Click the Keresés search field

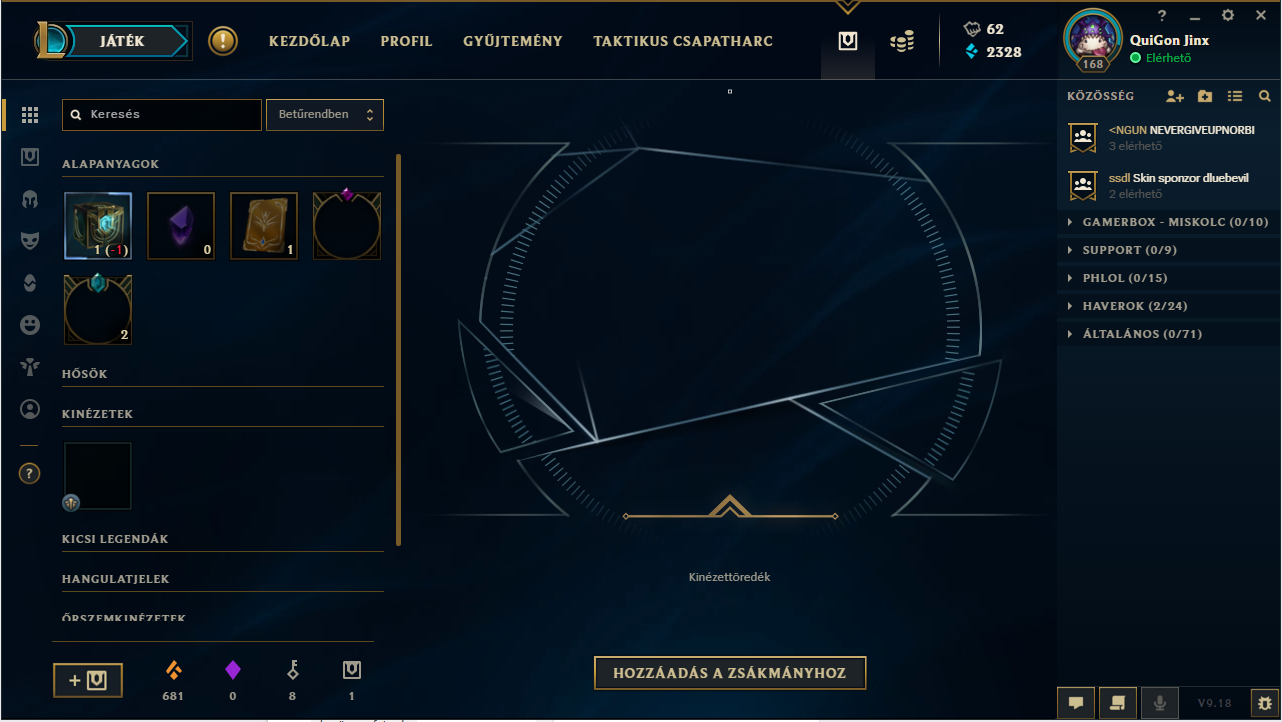click(x=162, y=115)
